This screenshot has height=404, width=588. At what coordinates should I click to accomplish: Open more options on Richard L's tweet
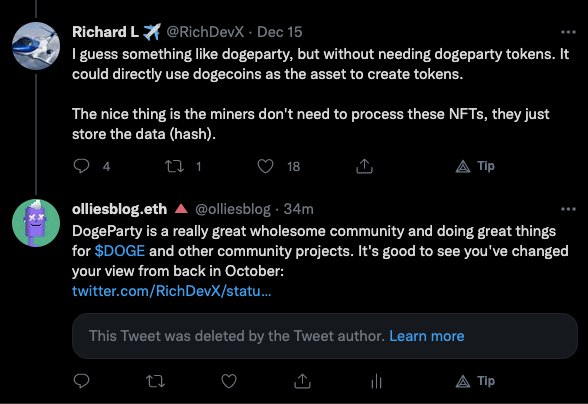pyautogui.click(x=568, y=32)
